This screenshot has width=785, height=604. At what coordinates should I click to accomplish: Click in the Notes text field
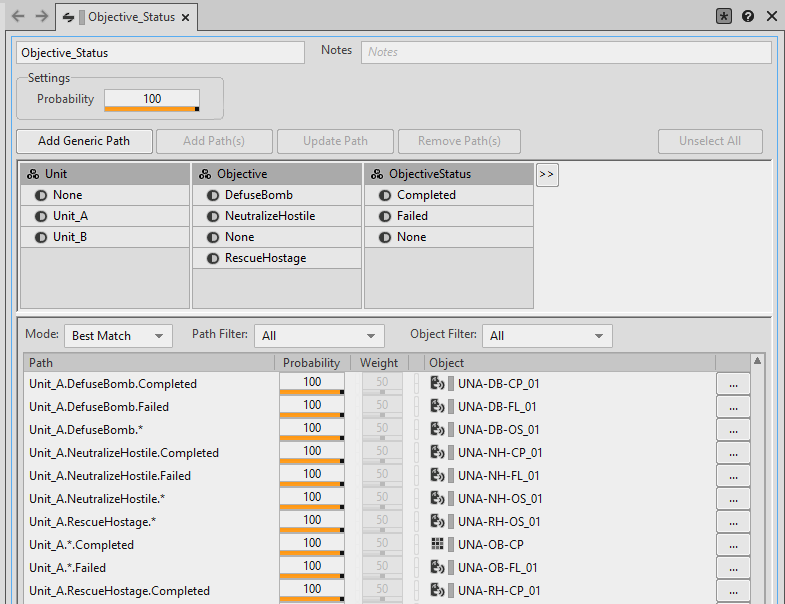click(x=566, y=52)
